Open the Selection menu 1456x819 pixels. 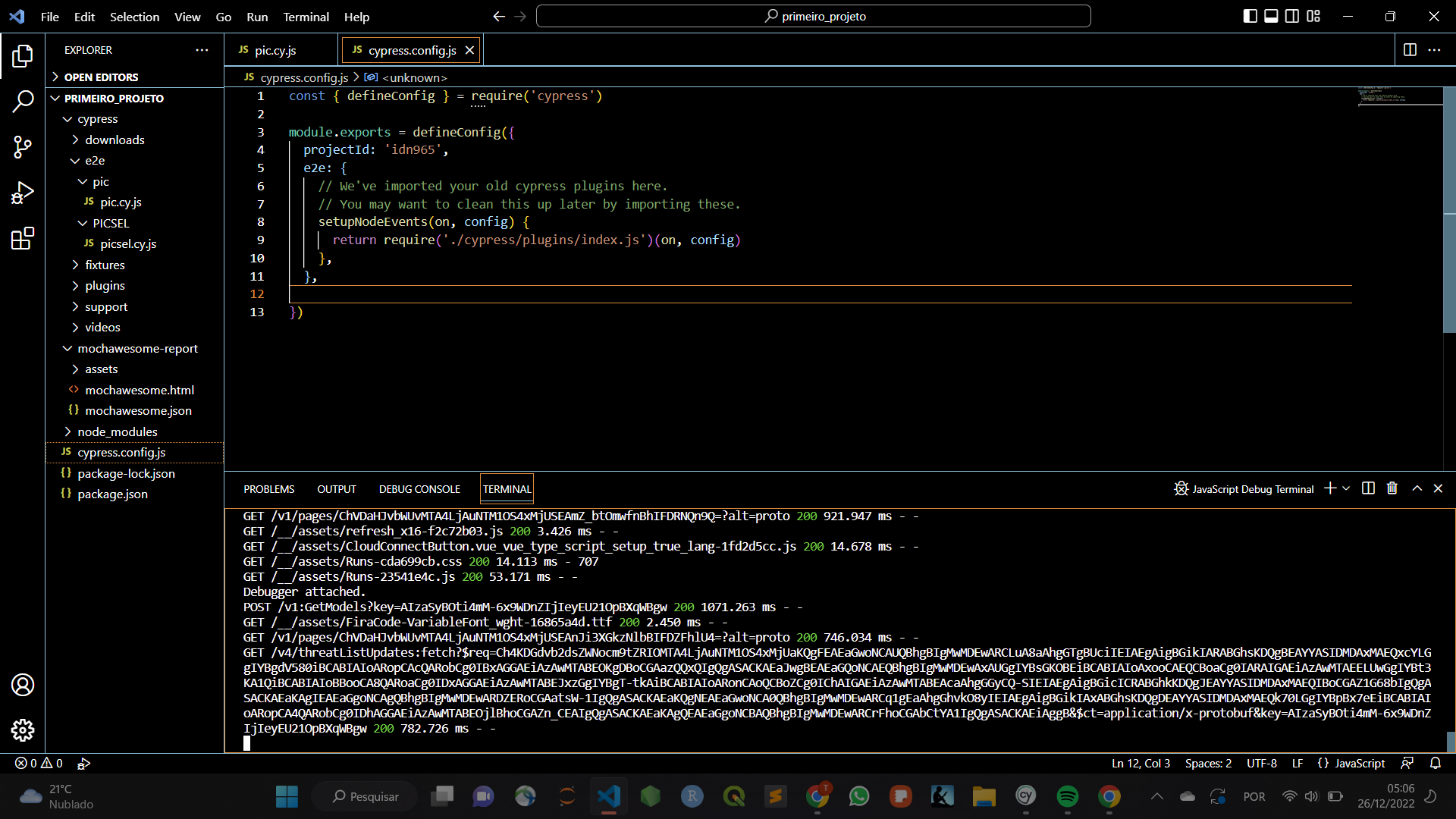coord(134,17)
